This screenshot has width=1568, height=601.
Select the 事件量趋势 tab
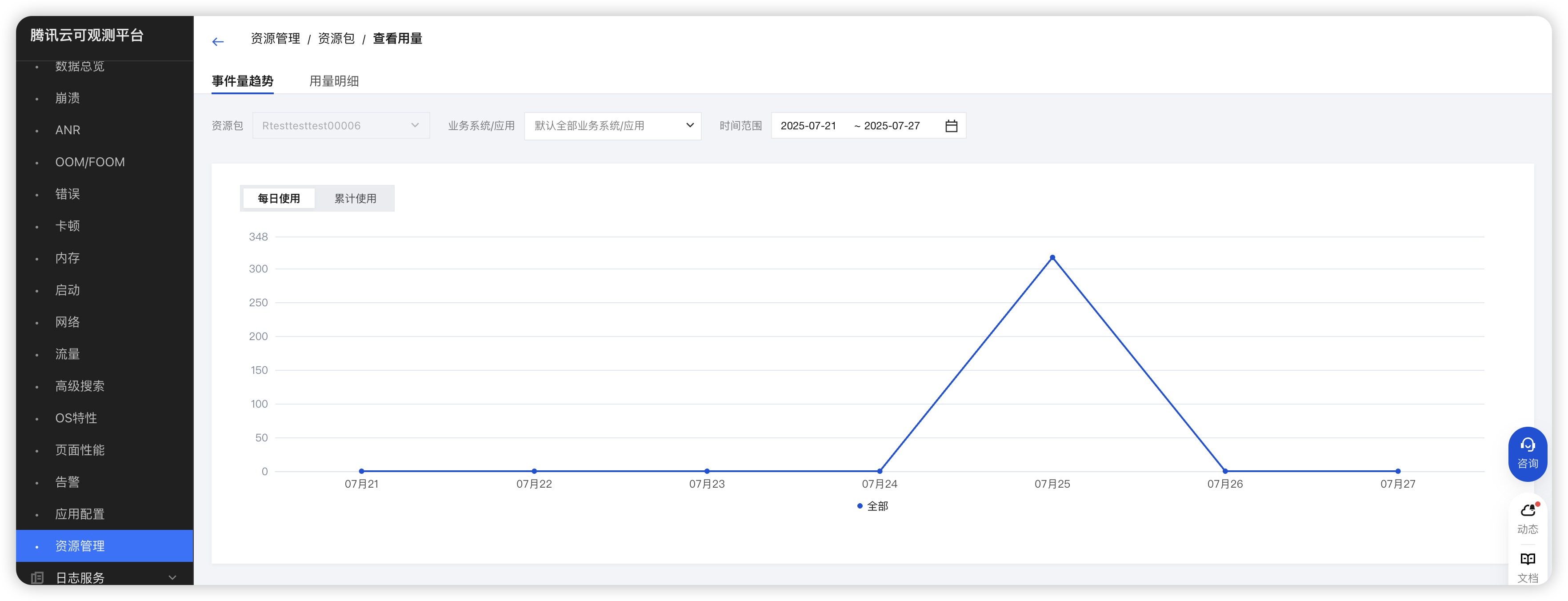tap(242, 81)
